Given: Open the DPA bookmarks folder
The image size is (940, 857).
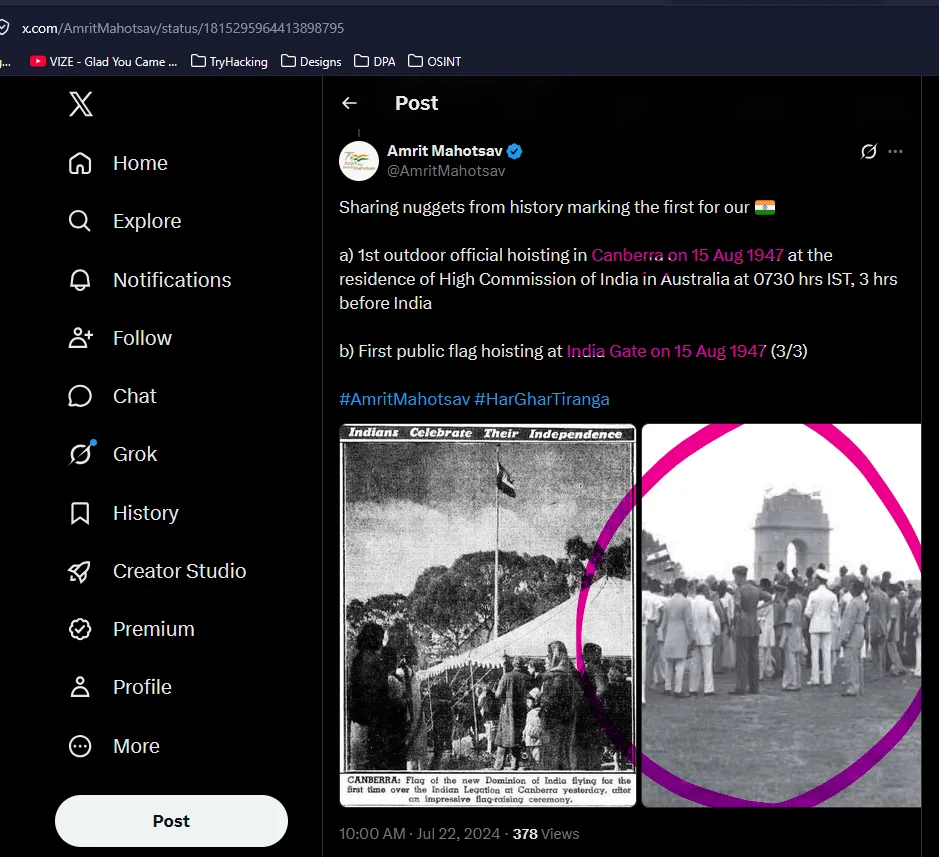Looking at the screenshot, I should click(x=375, y=62).
